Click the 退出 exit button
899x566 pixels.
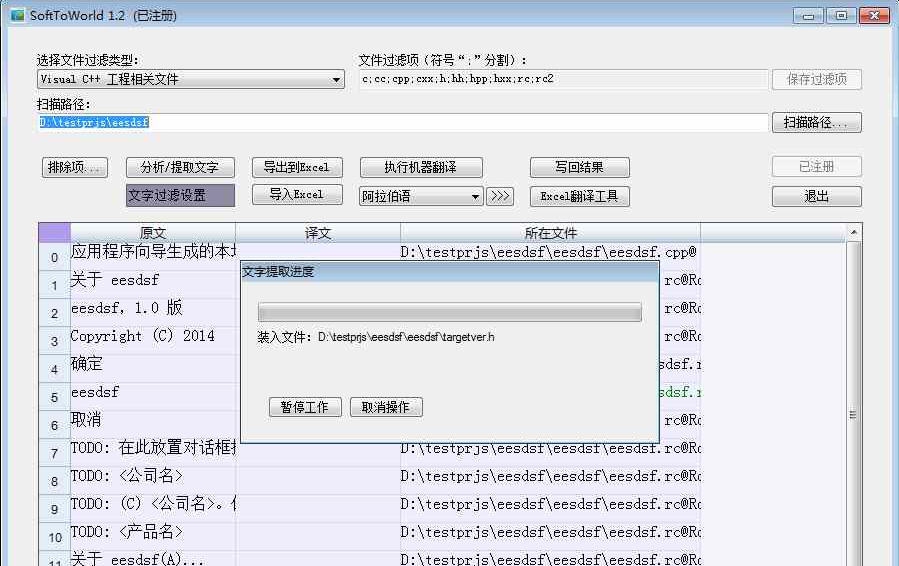(x=816, y=197)
